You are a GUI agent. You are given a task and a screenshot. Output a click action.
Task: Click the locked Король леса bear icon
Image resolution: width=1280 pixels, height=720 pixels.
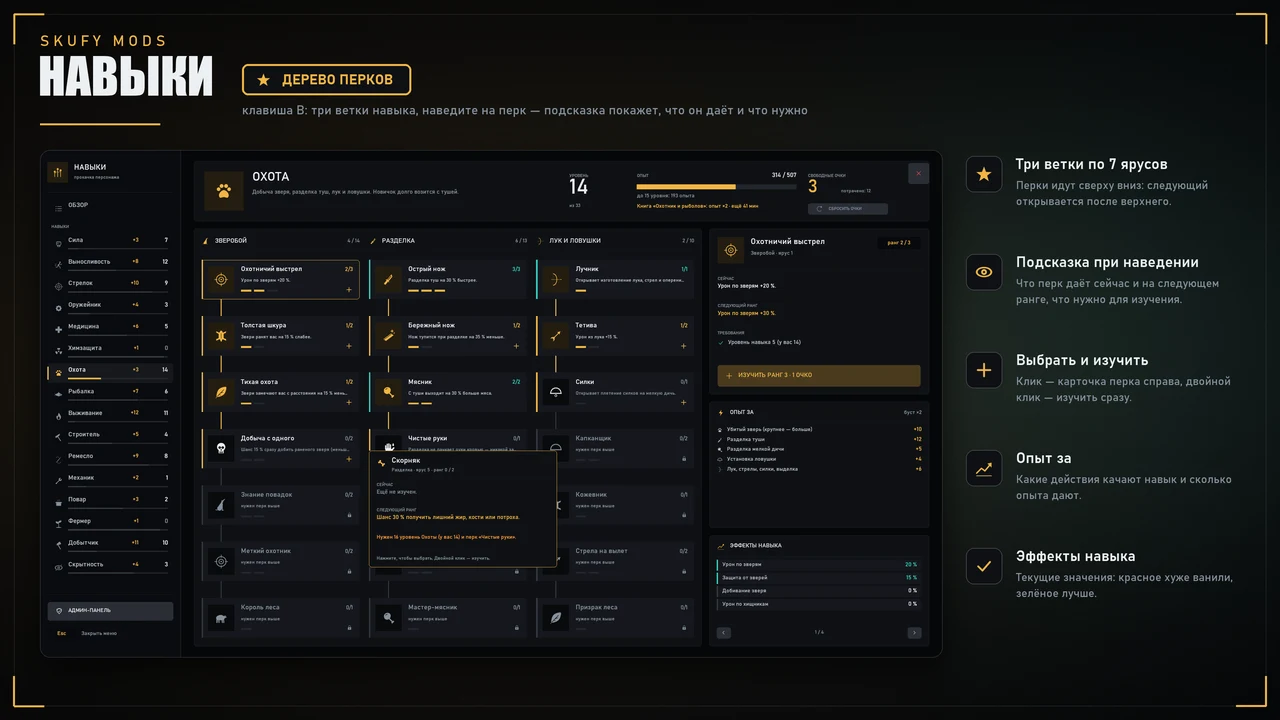pos(221,618)
